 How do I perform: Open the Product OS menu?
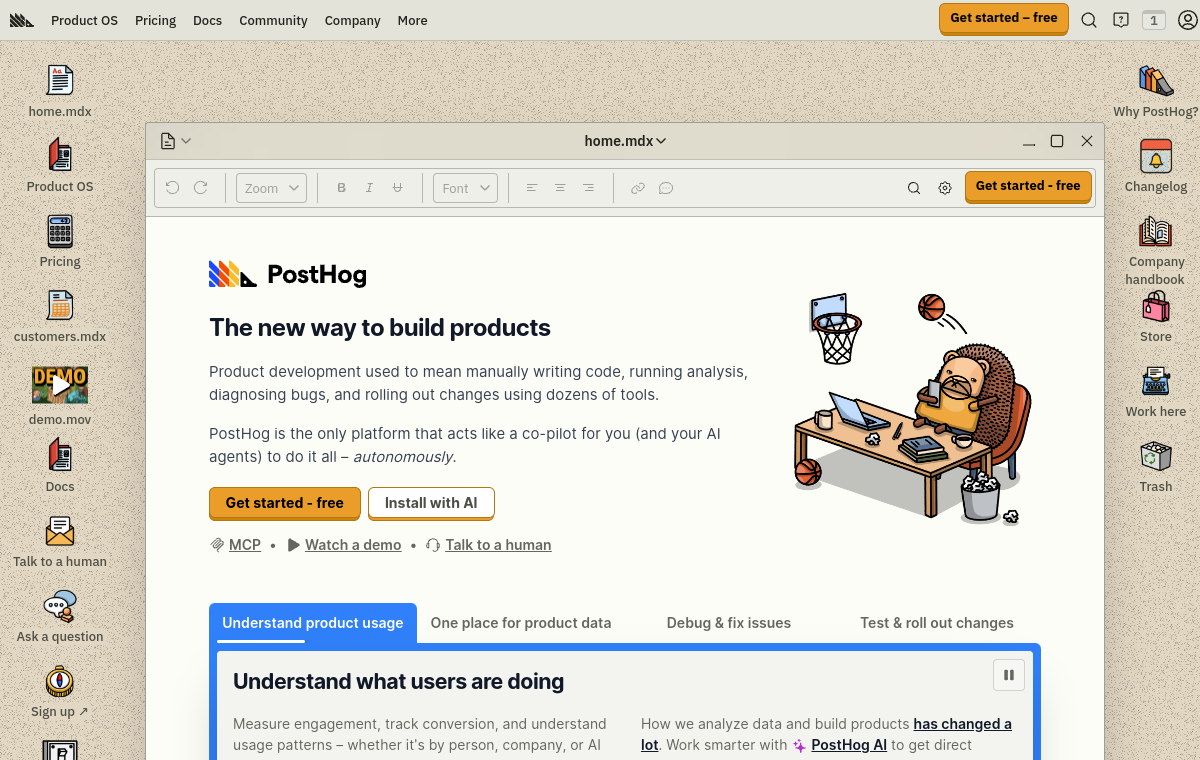(x=84, y=20)
